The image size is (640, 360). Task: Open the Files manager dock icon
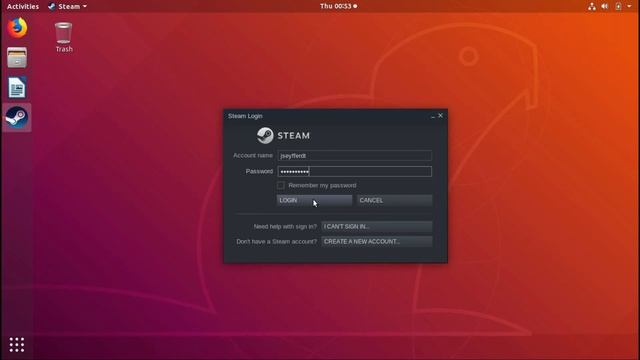point(17,57)
